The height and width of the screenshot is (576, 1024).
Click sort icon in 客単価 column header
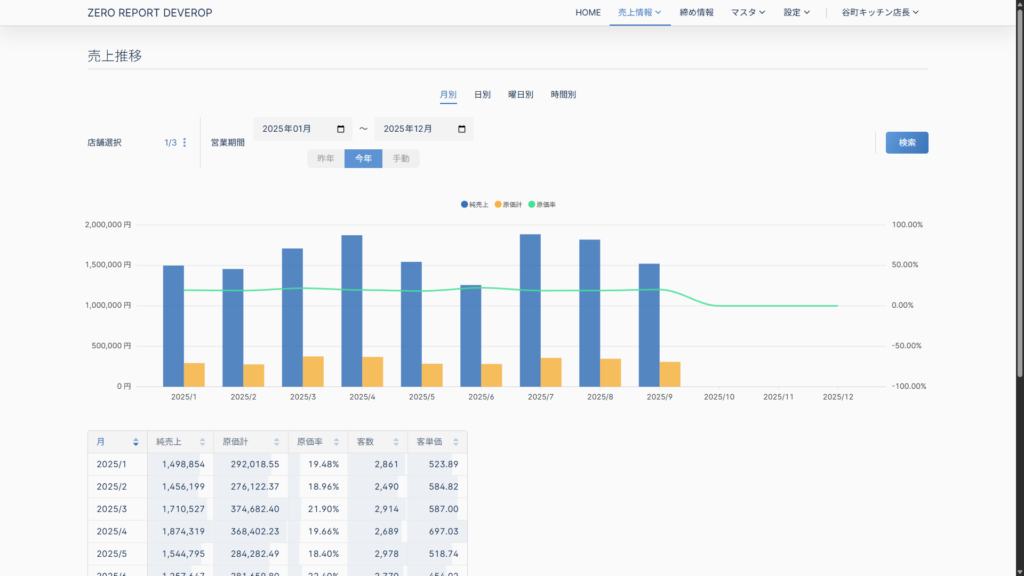tap(457, 441)
